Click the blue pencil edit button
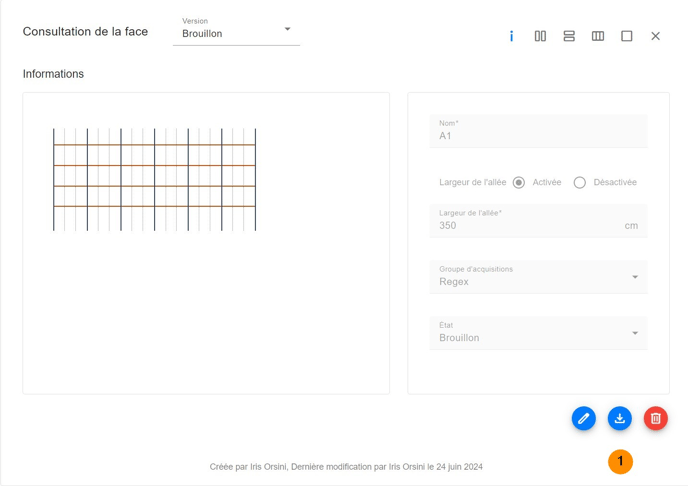The height and width of the screenshot is (486, 688). click(584, 418)
